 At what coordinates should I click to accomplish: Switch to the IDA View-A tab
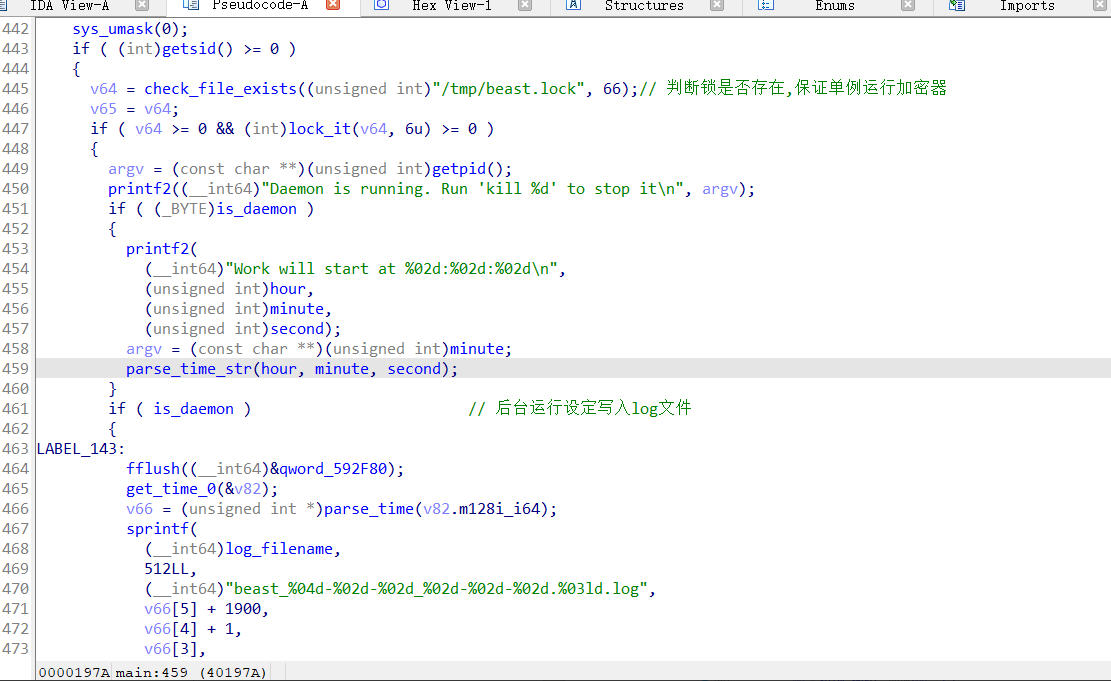(69, 6)
